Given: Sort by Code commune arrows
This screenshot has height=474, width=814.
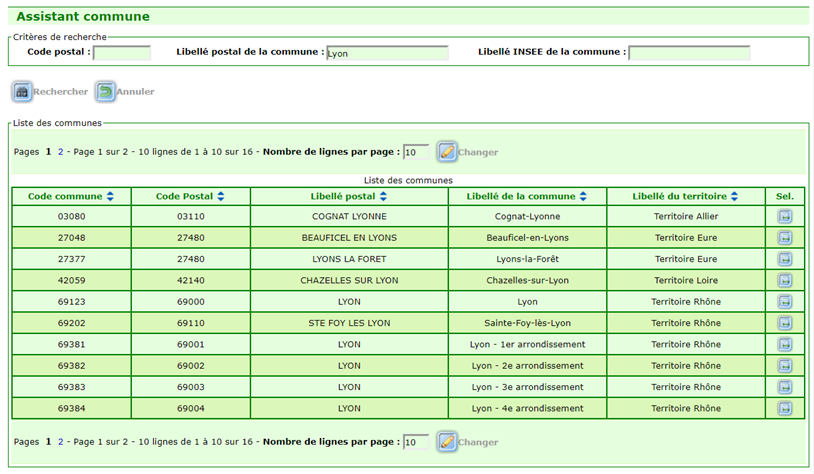Looking at the screenshot, I should coord(110,196).
